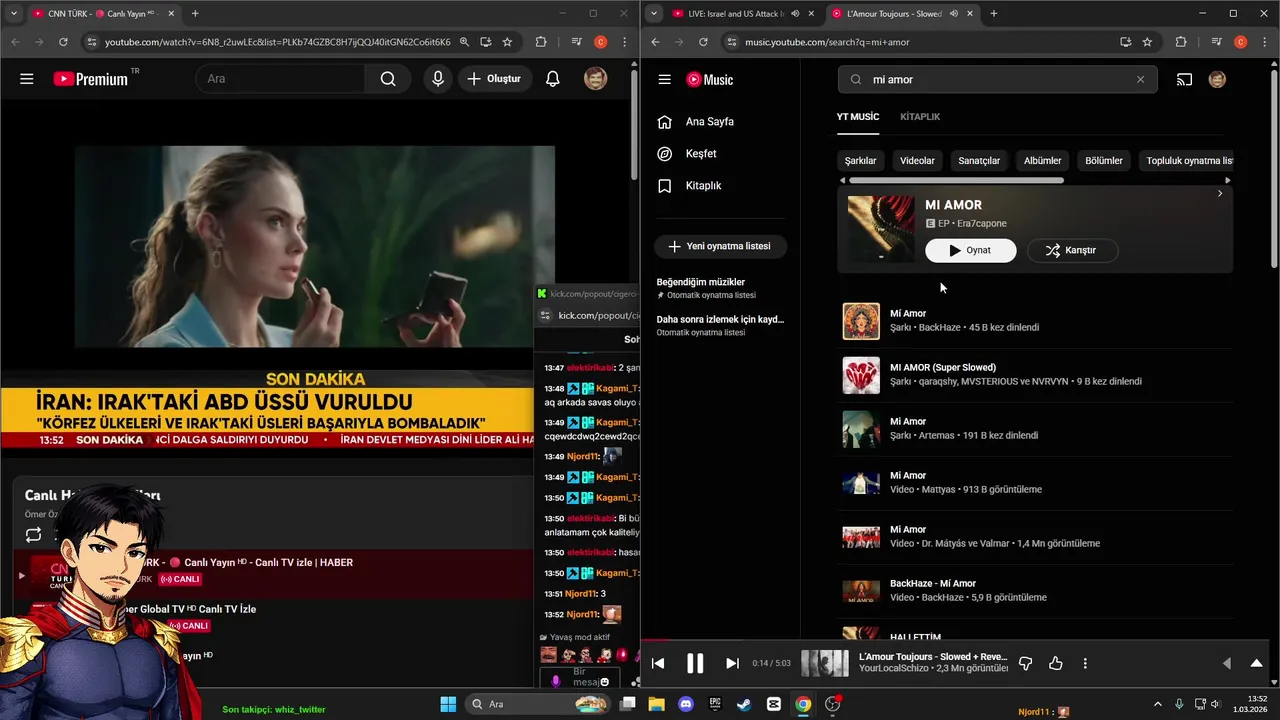Image resolution: width=1280 pixels, height=720 pixels.
Task: Open YouTube notifications bell
Action: 552,79
